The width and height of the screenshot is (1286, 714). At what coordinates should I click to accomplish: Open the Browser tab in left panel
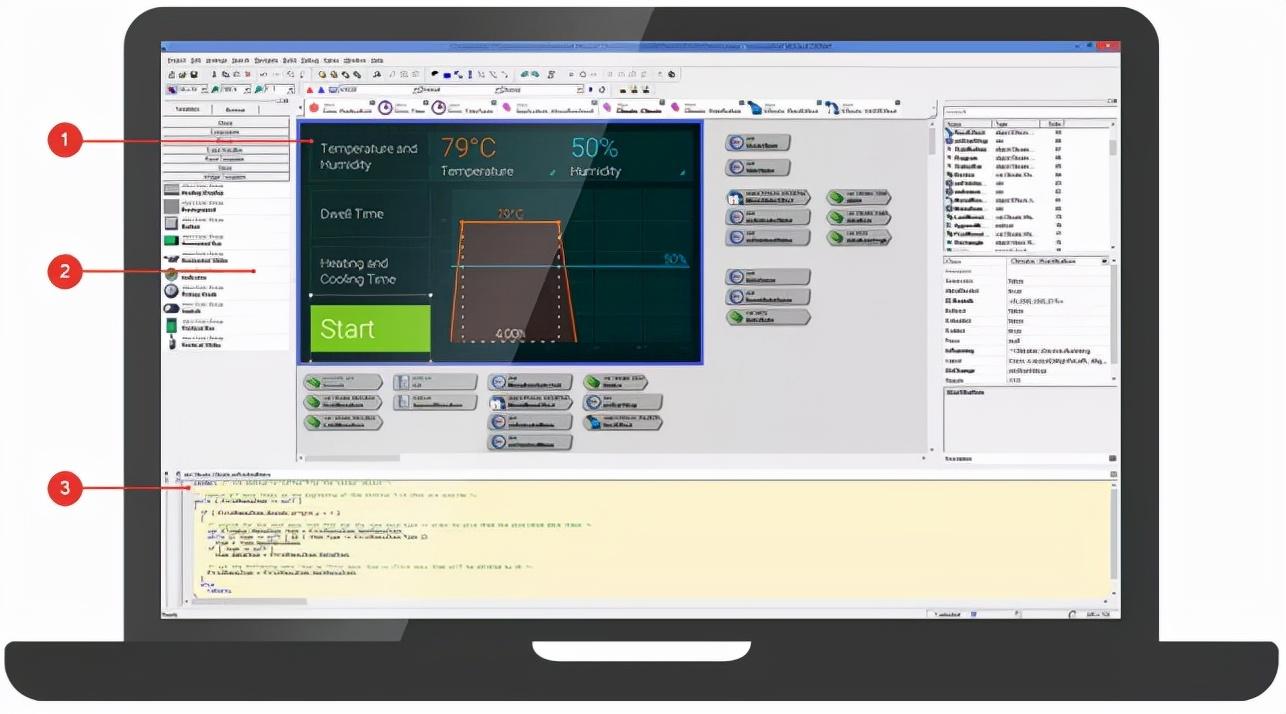pyautogui.click(x=236, y=109)
